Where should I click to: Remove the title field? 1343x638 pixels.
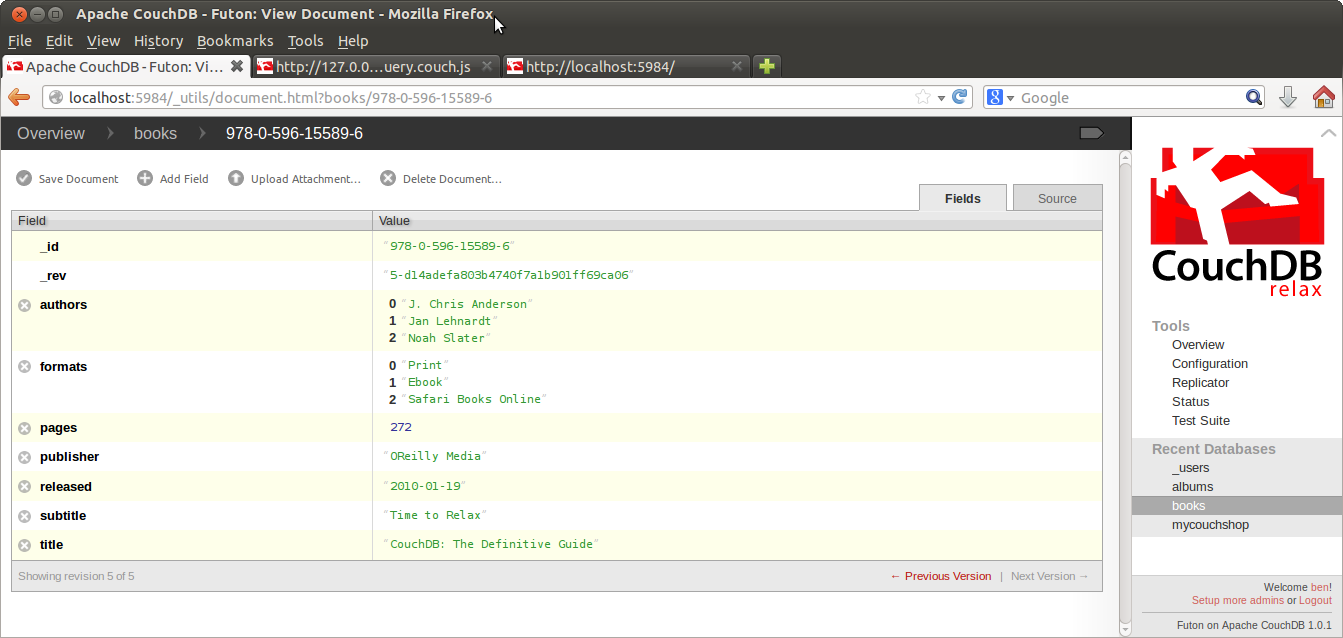pyautogui.click(x=25, y=545)
